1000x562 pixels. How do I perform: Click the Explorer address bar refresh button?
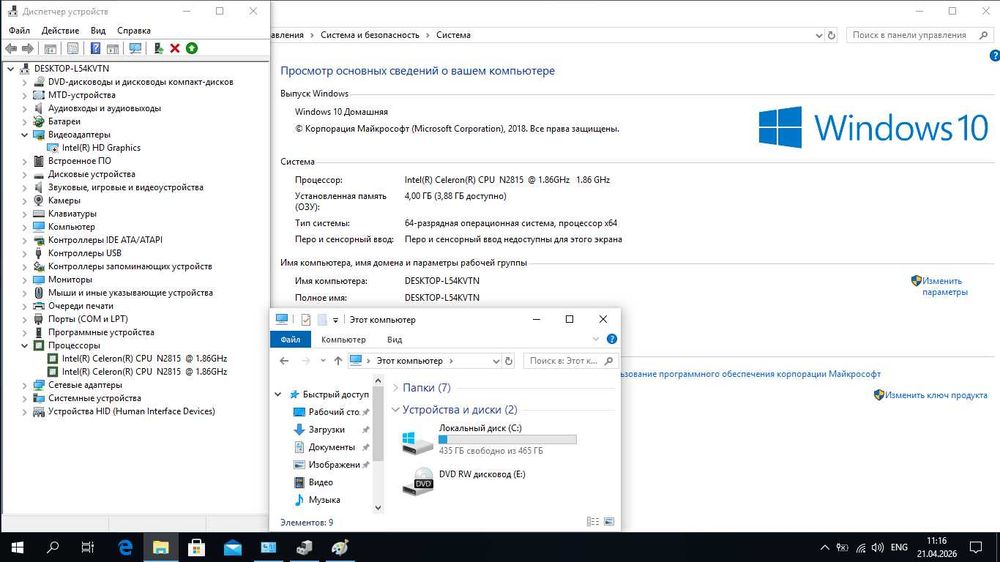click(x=508, y=361)
